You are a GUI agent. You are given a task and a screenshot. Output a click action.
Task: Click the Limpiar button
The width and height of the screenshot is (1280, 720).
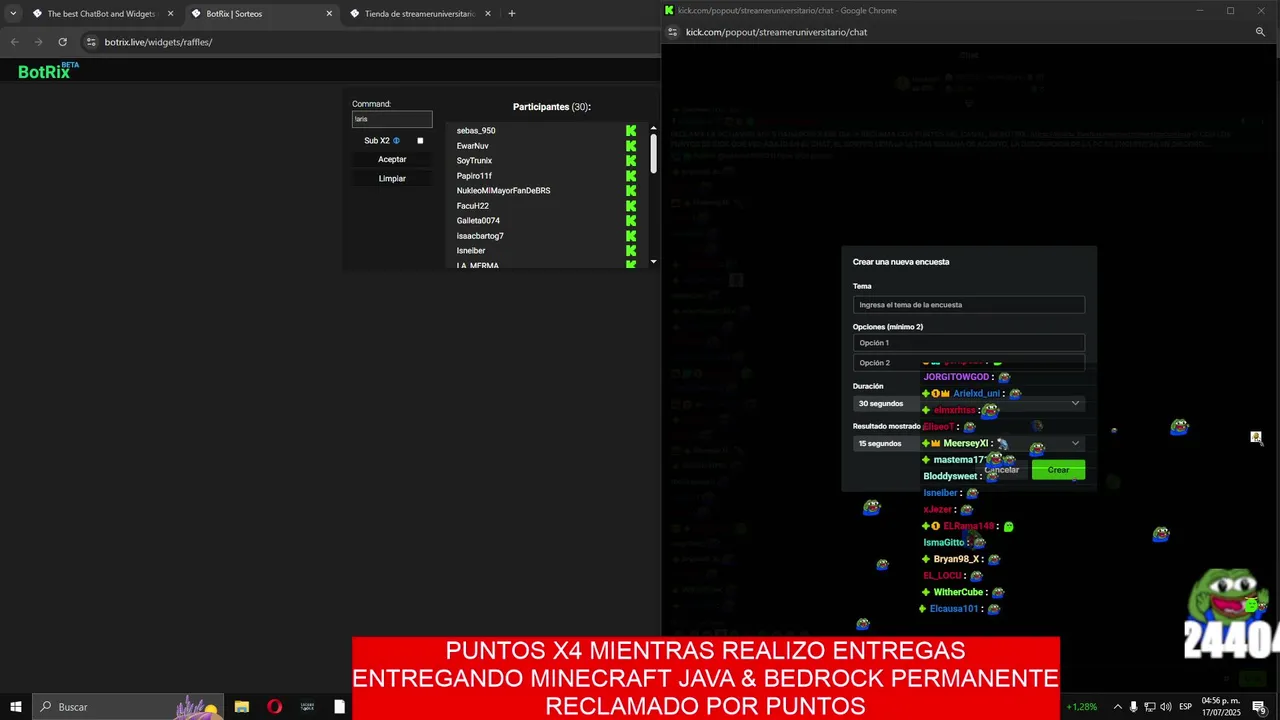coord(392,179)
